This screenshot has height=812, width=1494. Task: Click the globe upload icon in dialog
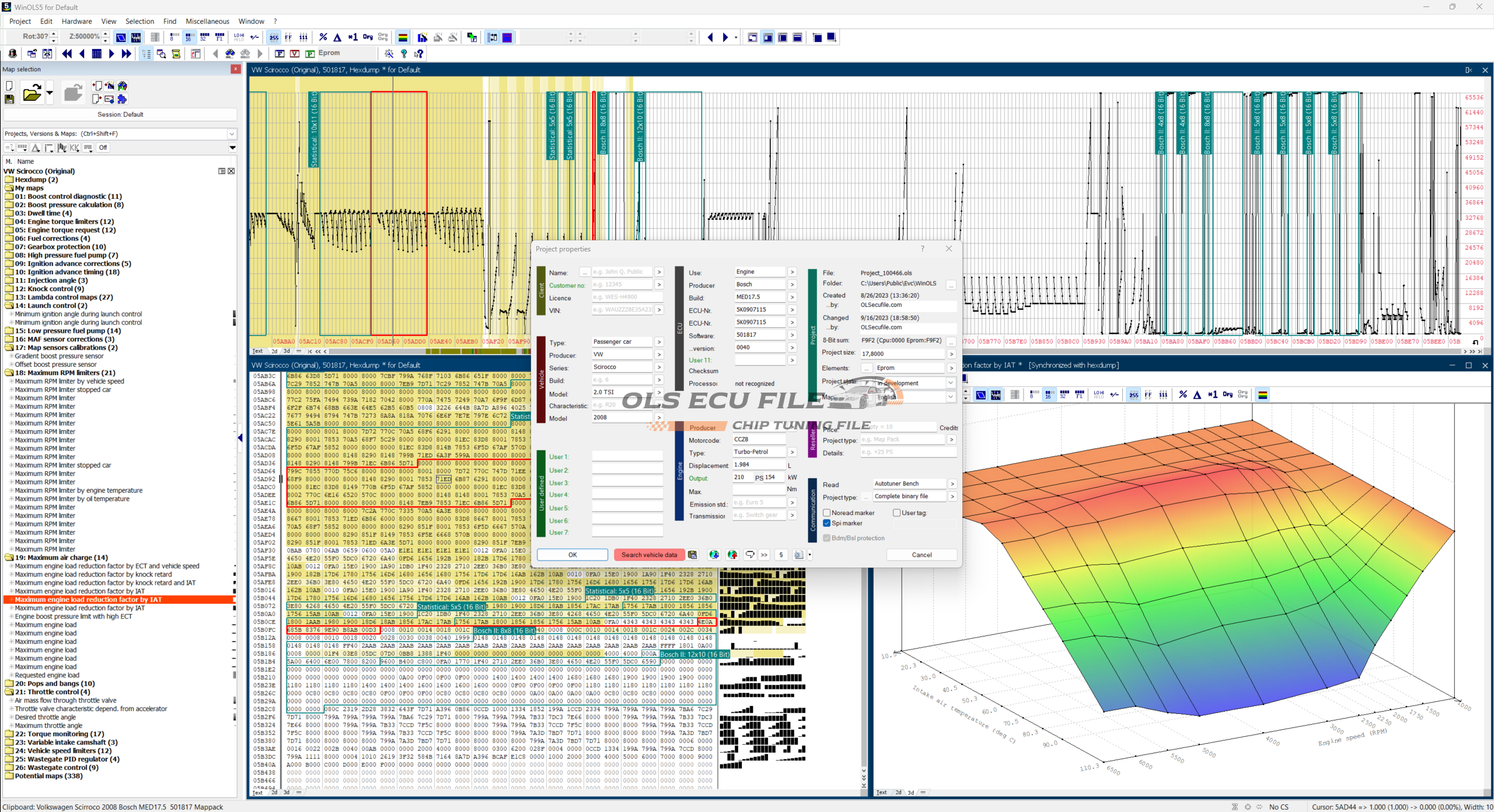tap(732, 555)
